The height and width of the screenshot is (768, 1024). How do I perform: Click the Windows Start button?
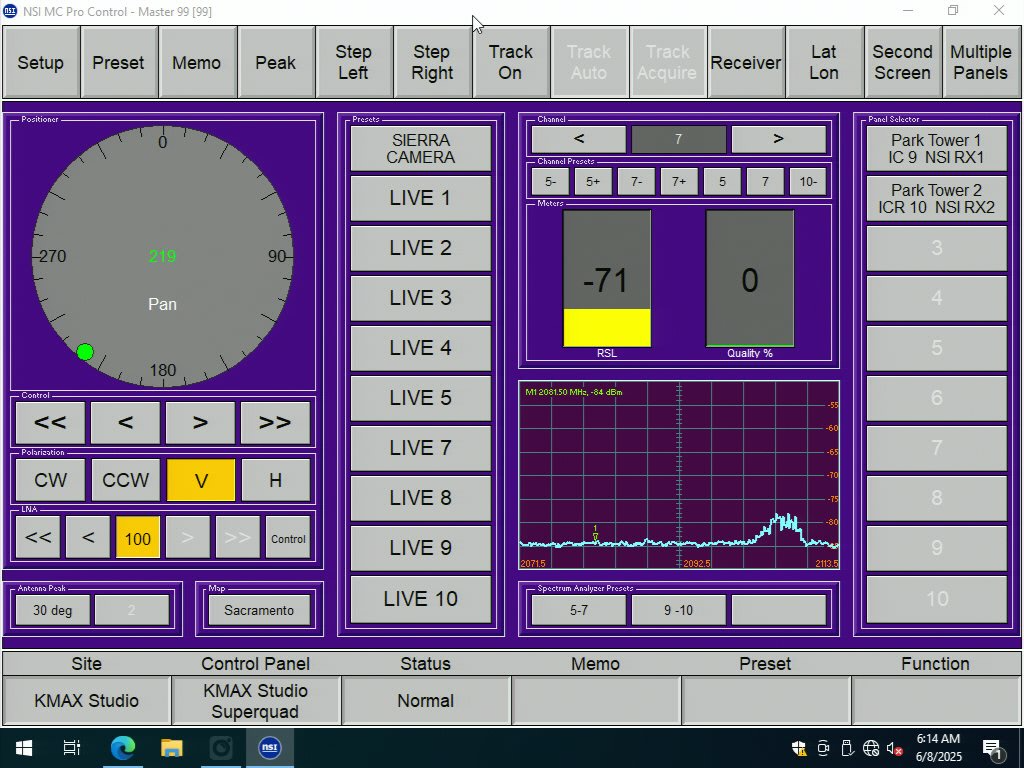coord(23,748)
